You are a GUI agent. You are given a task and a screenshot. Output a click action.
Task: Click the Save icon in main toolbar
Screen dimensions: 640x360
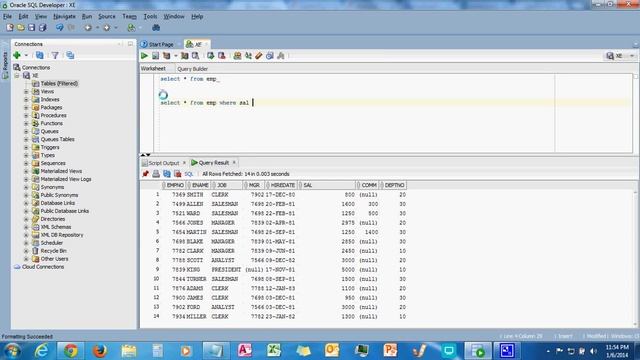[x=31, y=28]
